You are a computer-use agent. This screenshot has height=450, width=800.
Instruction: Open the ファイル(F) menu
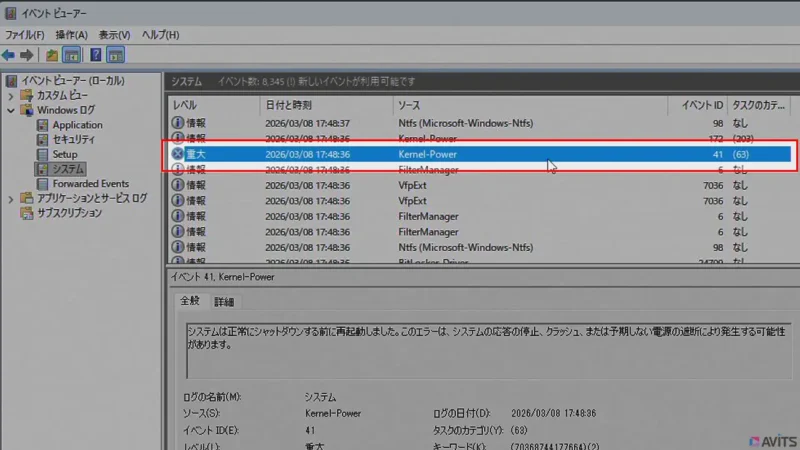point(25,35)
